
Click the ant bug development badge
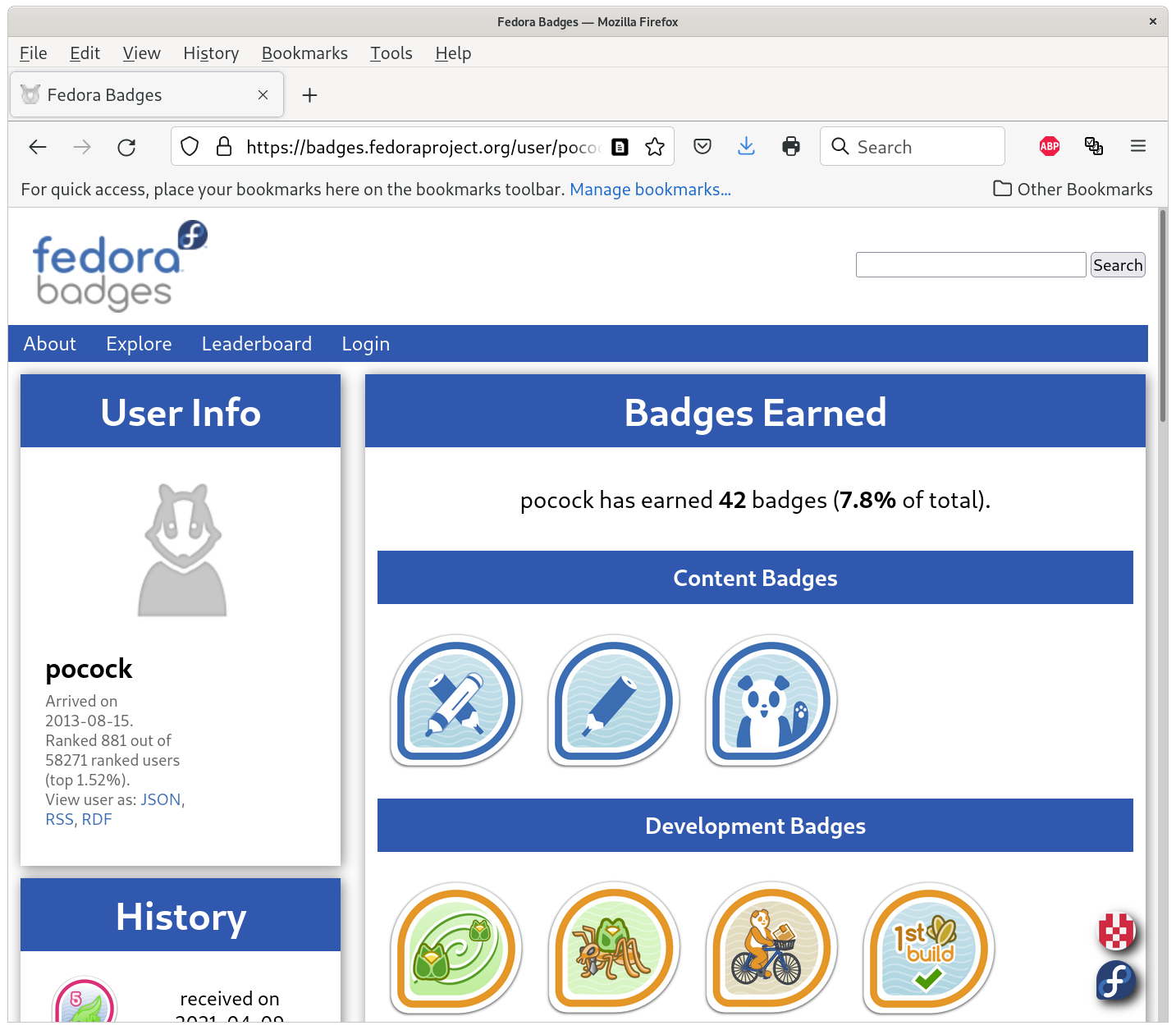614,949
